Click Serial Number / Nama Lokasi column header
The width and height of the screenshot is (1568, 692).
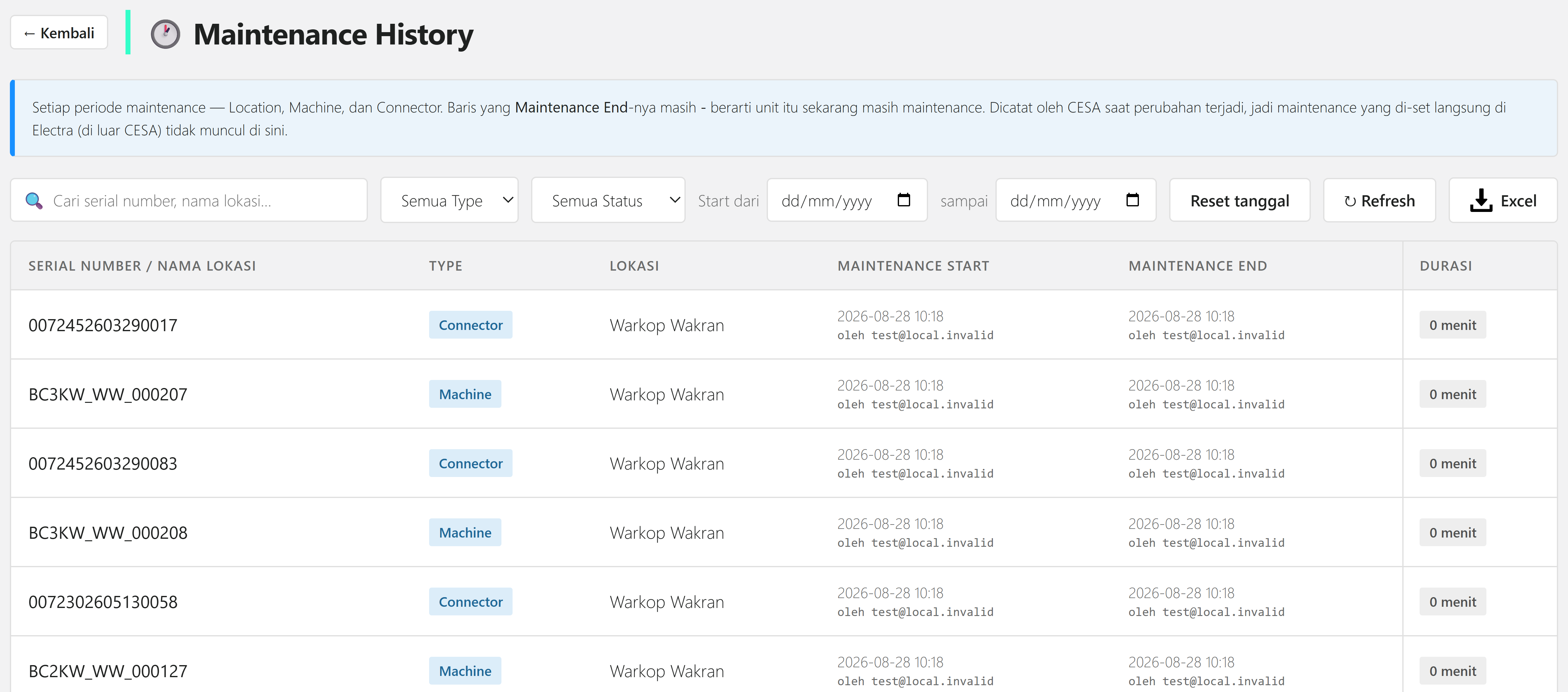(143, 266)
